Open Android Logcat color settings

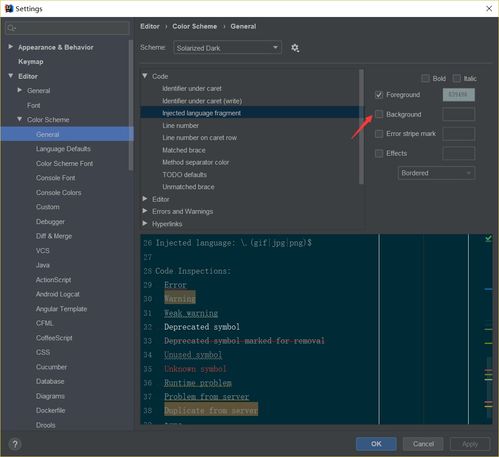[x=58, y=294]
